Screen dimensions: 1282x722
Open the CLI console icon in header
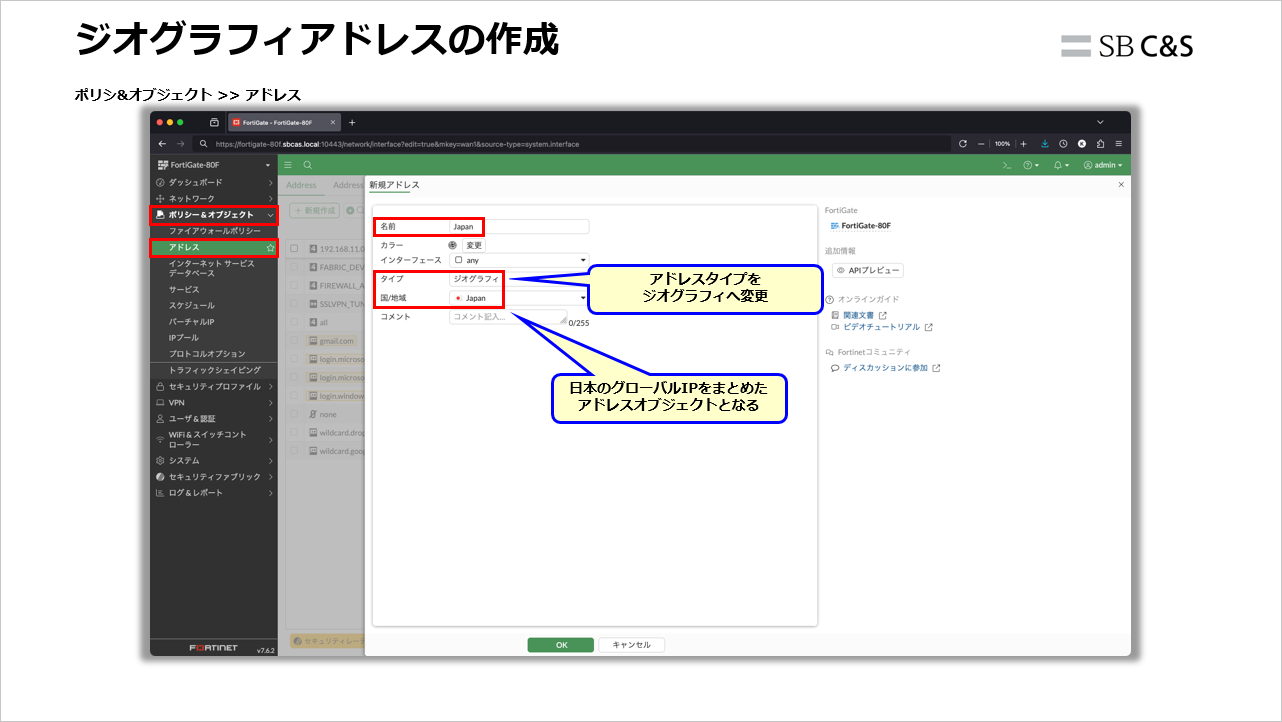click(1008, 165)
